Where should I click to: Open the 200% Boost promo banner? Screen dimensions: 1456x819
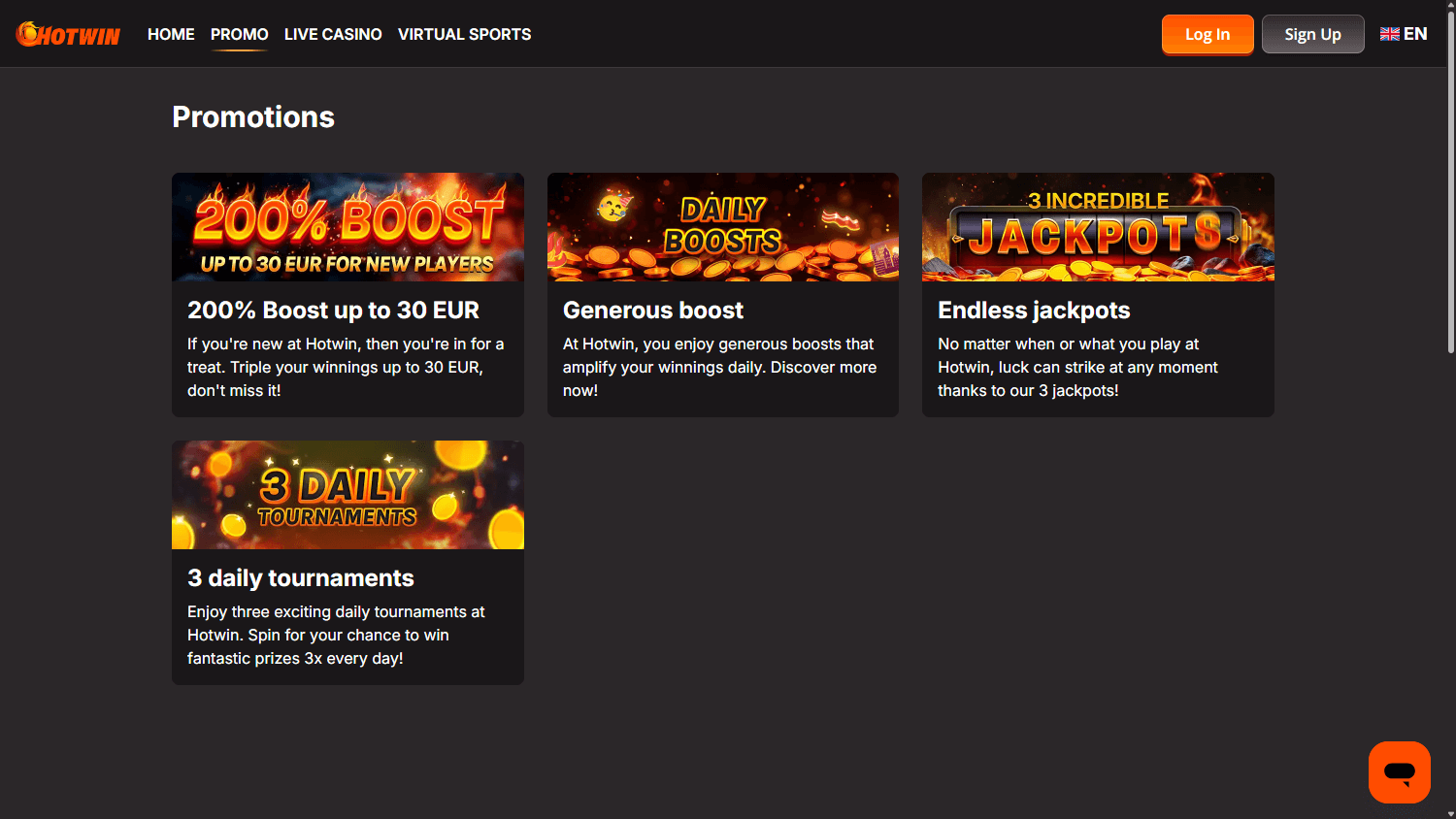coord(347,227)
